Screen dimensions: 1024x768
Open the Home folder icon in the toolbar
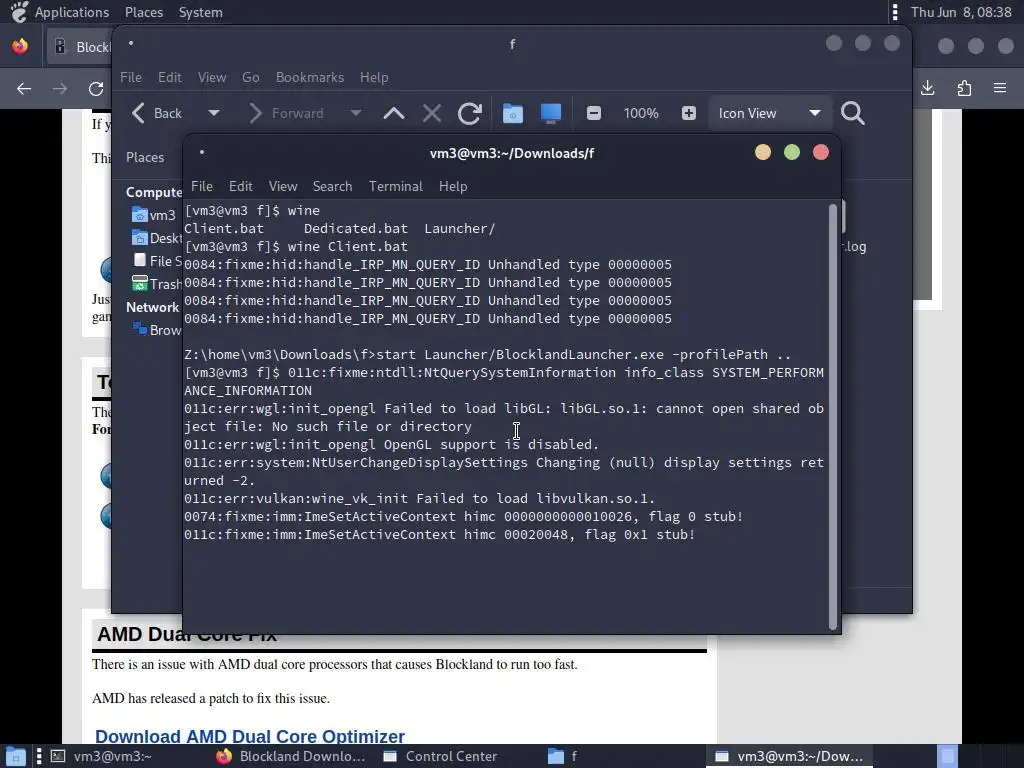point(513,114)
